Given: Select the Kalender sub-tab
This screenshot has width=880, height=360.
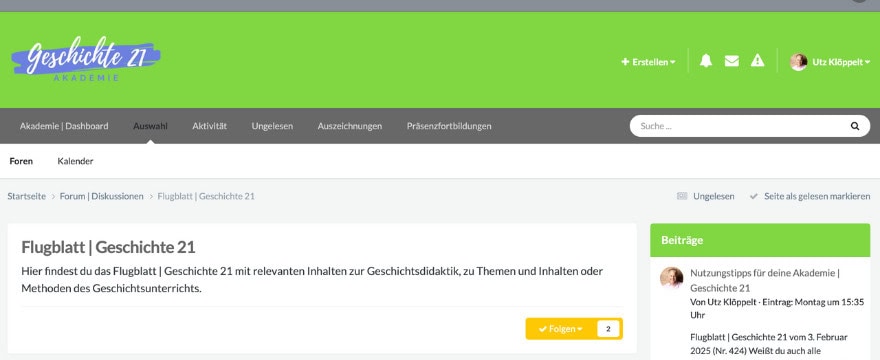Looking at the screenshot, I should [75, 161].
